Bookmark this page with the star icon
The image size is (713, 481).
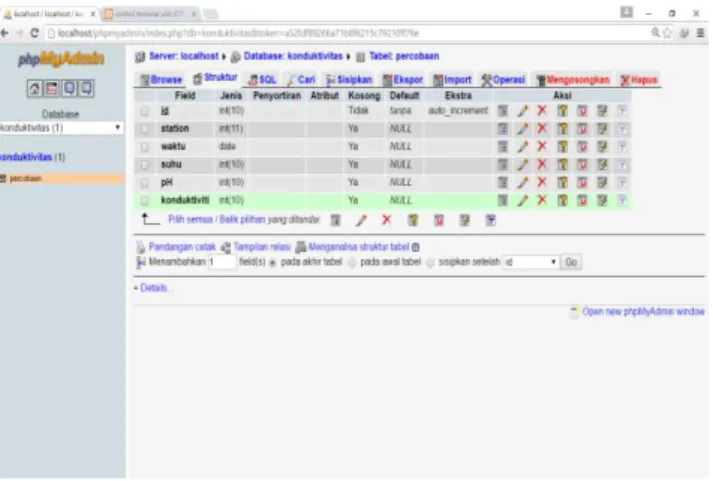(668, 33)
